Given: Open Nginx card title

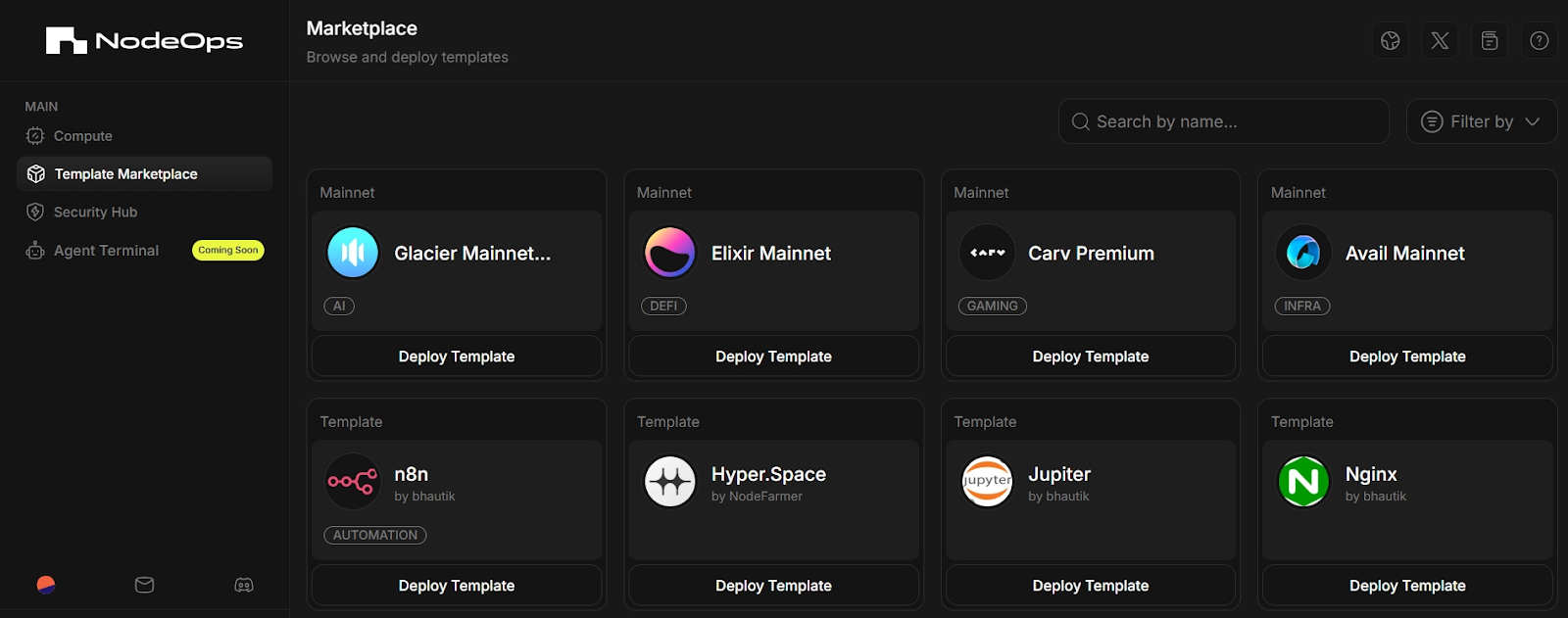Looking at the screenshot, I should pos(1371,474).
